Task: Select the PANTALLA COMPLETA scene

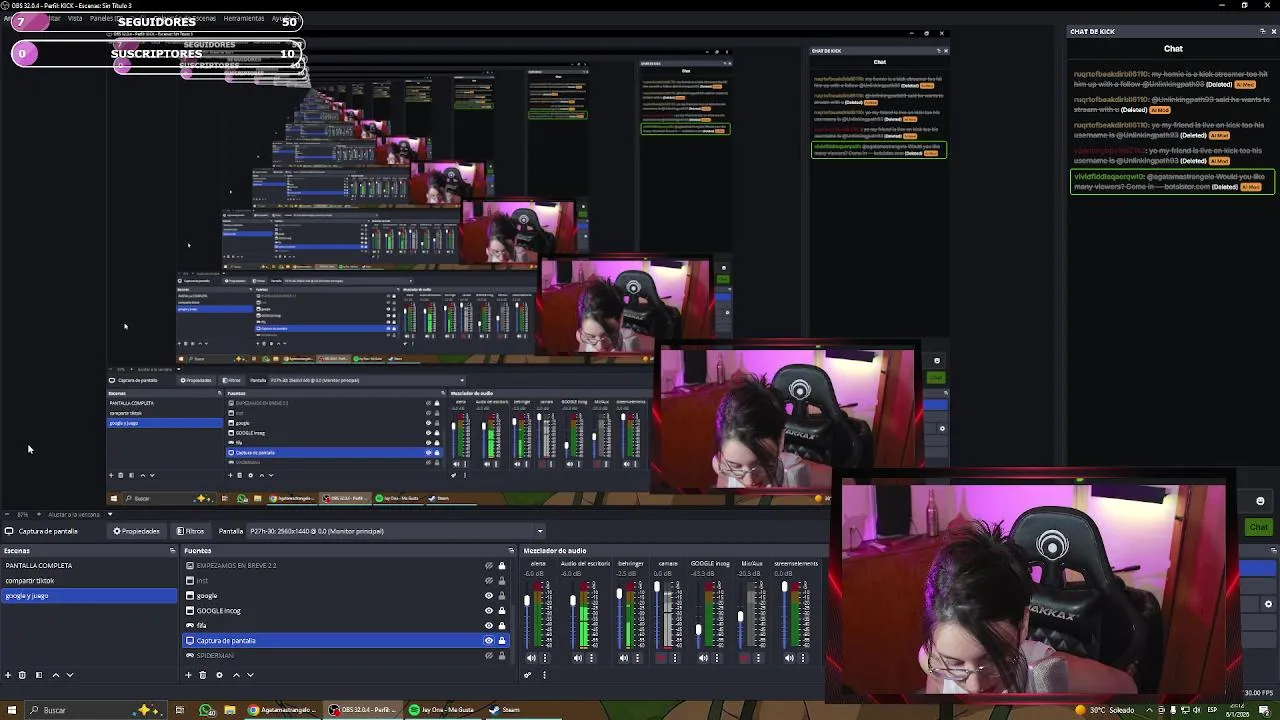Action: tap(89, 566)
